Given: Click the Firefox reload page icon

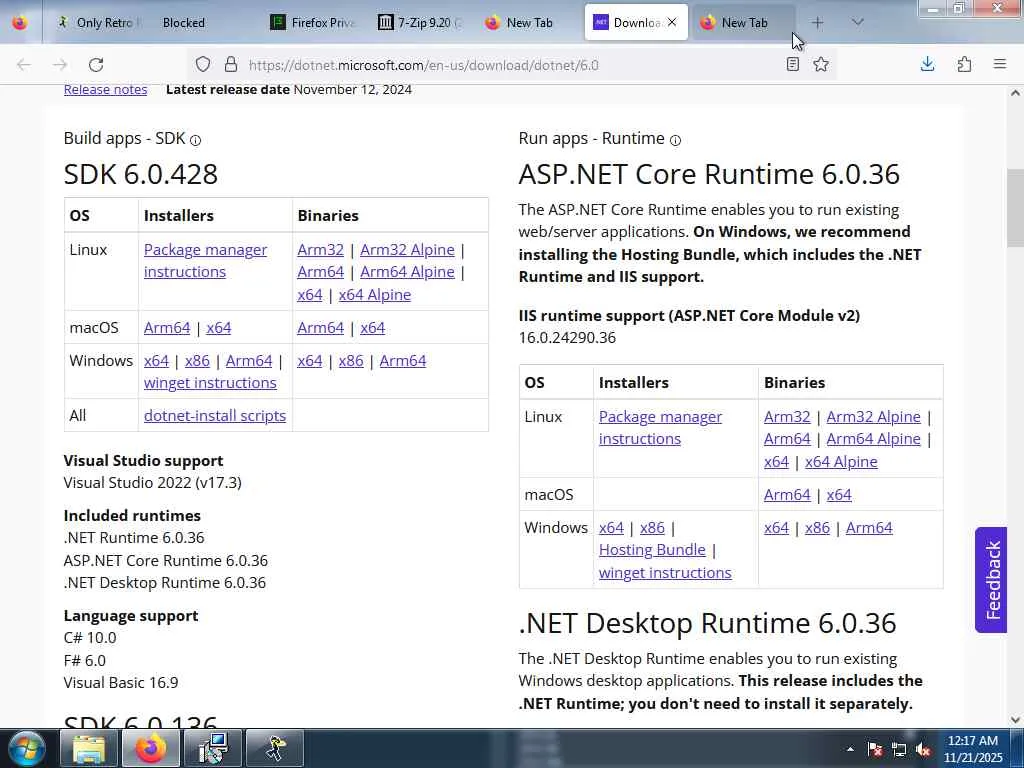Looking at the screenshot, I should pyautogui.click(x=96, y=65).
